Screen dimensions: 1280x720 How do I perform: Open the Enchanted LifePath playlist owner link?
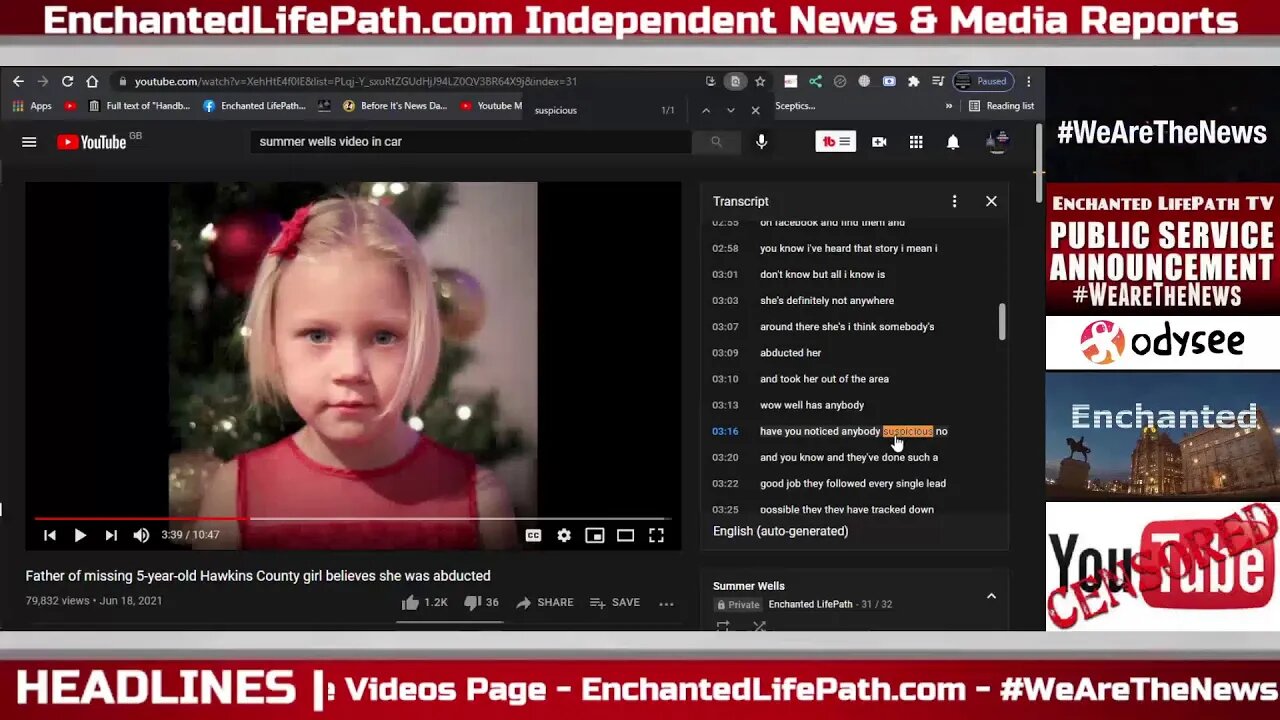810,604
